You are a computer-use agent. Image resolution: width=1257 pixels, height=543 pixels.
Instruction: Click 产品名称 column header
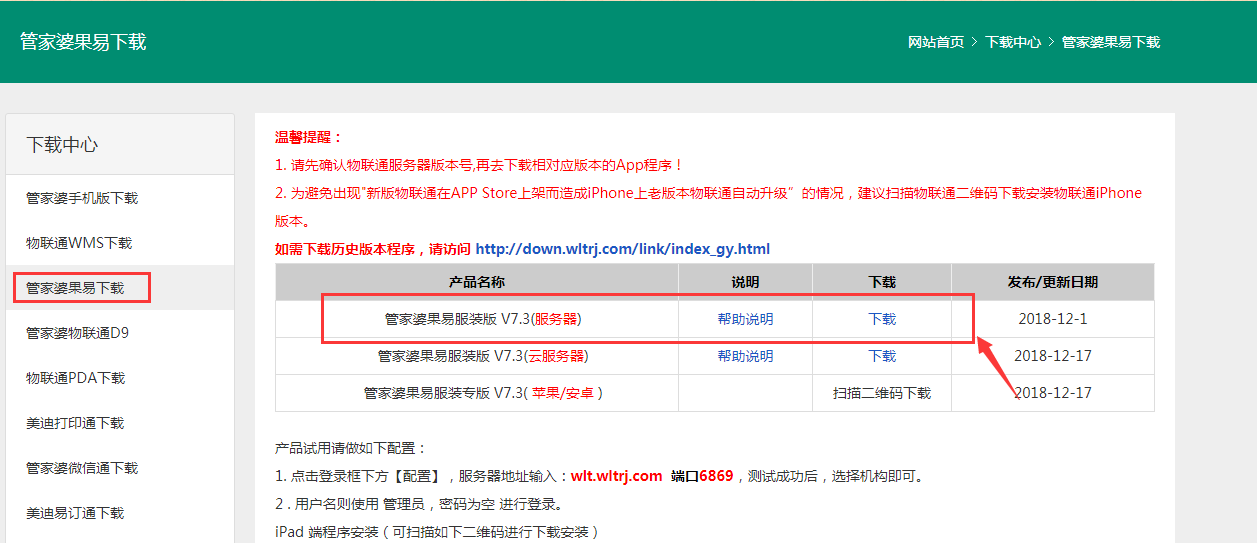coord(477,282)
